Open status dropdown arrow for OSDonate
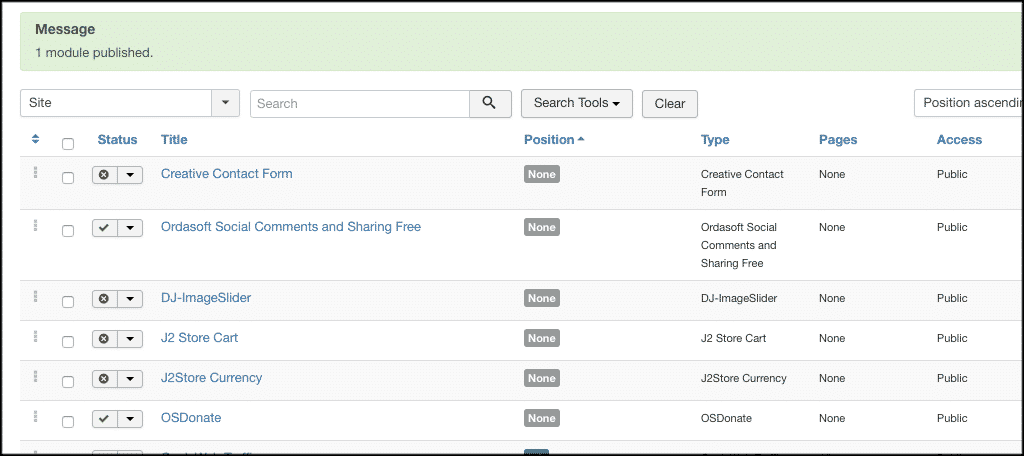Screen dimensions: 1024x456 (x=130, y=418)
